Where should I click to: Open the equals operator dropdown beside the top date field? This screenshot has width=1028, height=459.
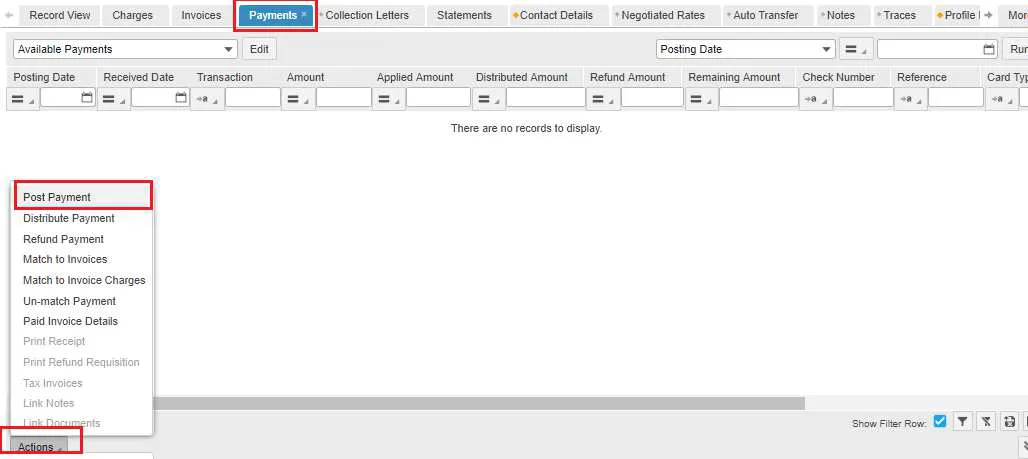[x=856, y=49]
